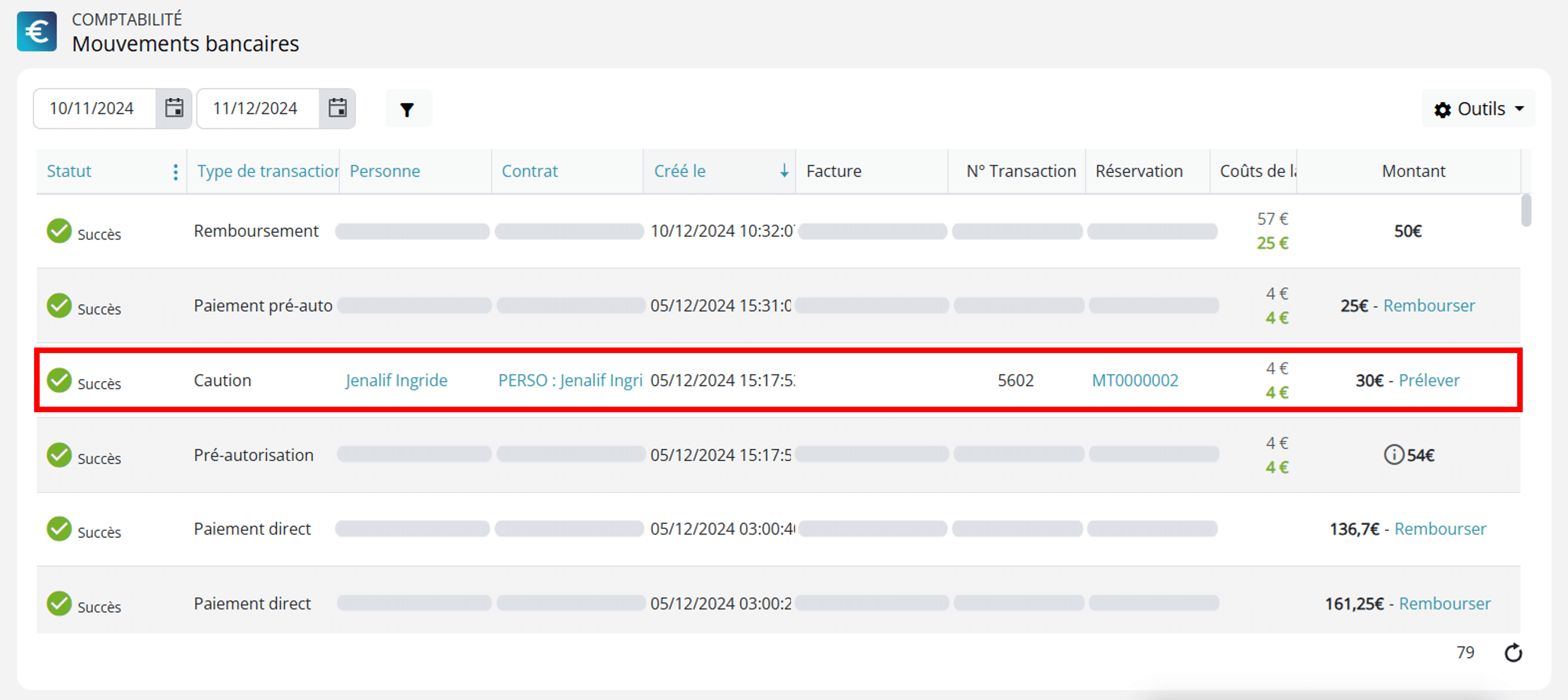Click the info icon beside 54€
The width and height of the screenshot is (1568, 700).
[1393, 455]
